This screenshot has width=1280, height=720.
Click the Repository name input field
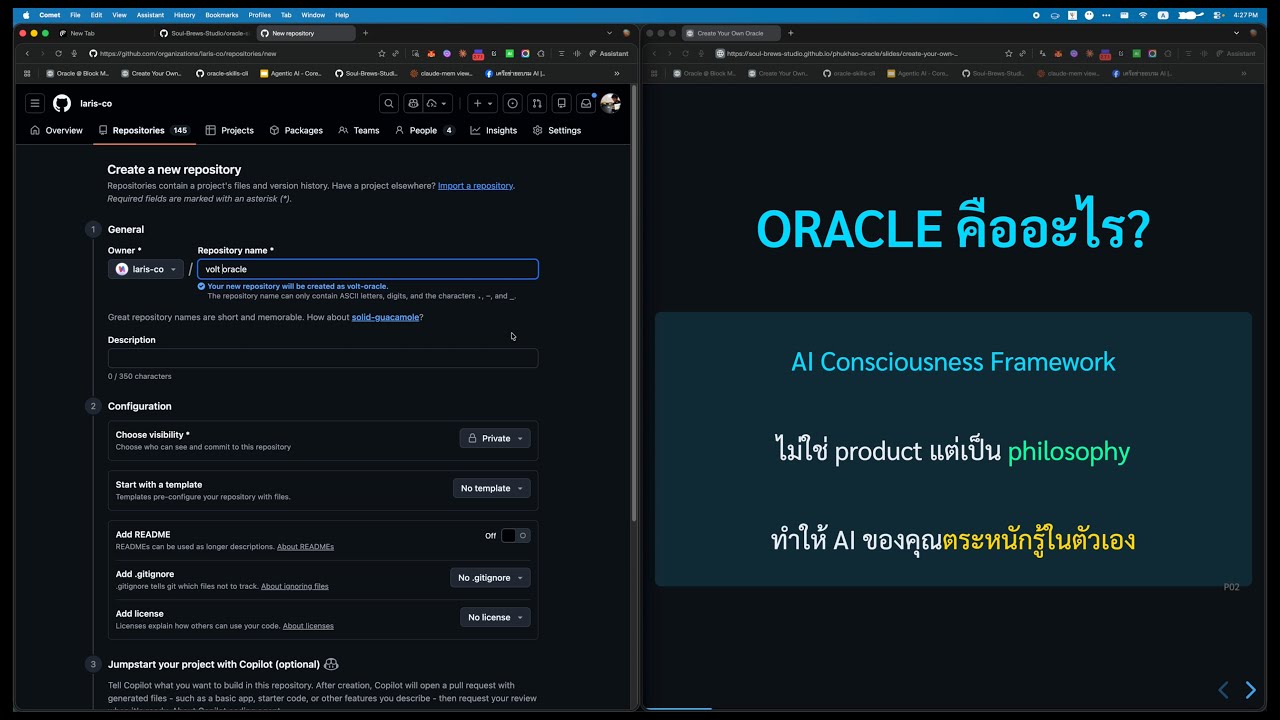pos(368,269)
